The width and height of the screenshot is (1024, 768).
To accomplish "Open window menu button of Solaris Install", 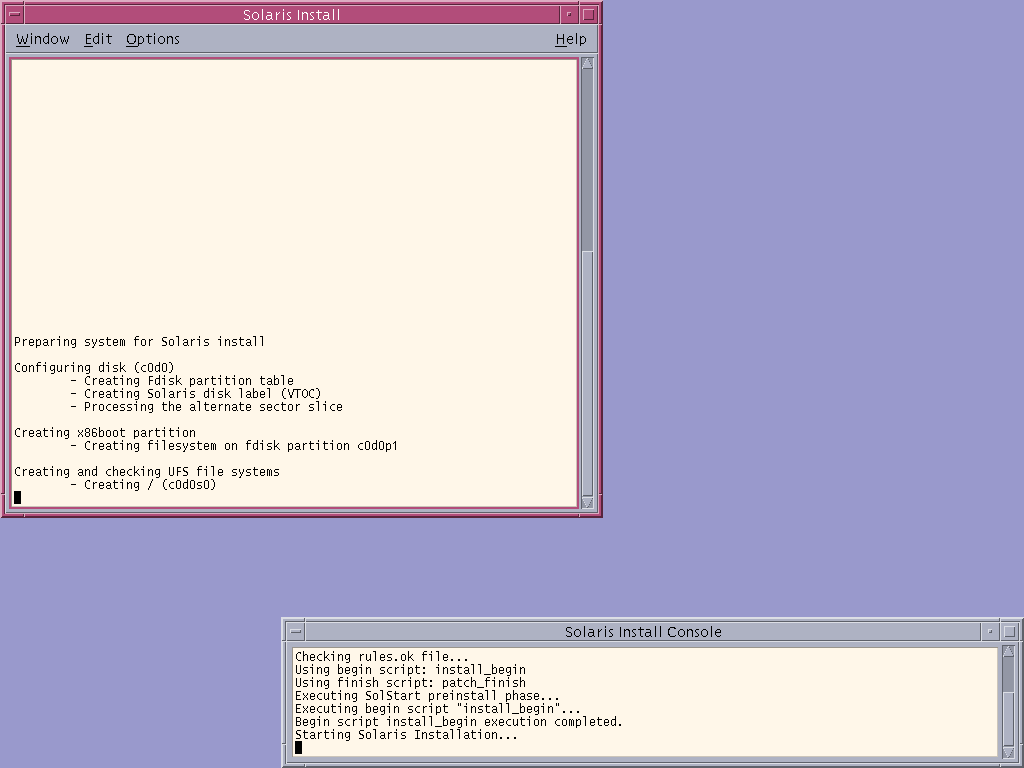I will tap(14, 14).
